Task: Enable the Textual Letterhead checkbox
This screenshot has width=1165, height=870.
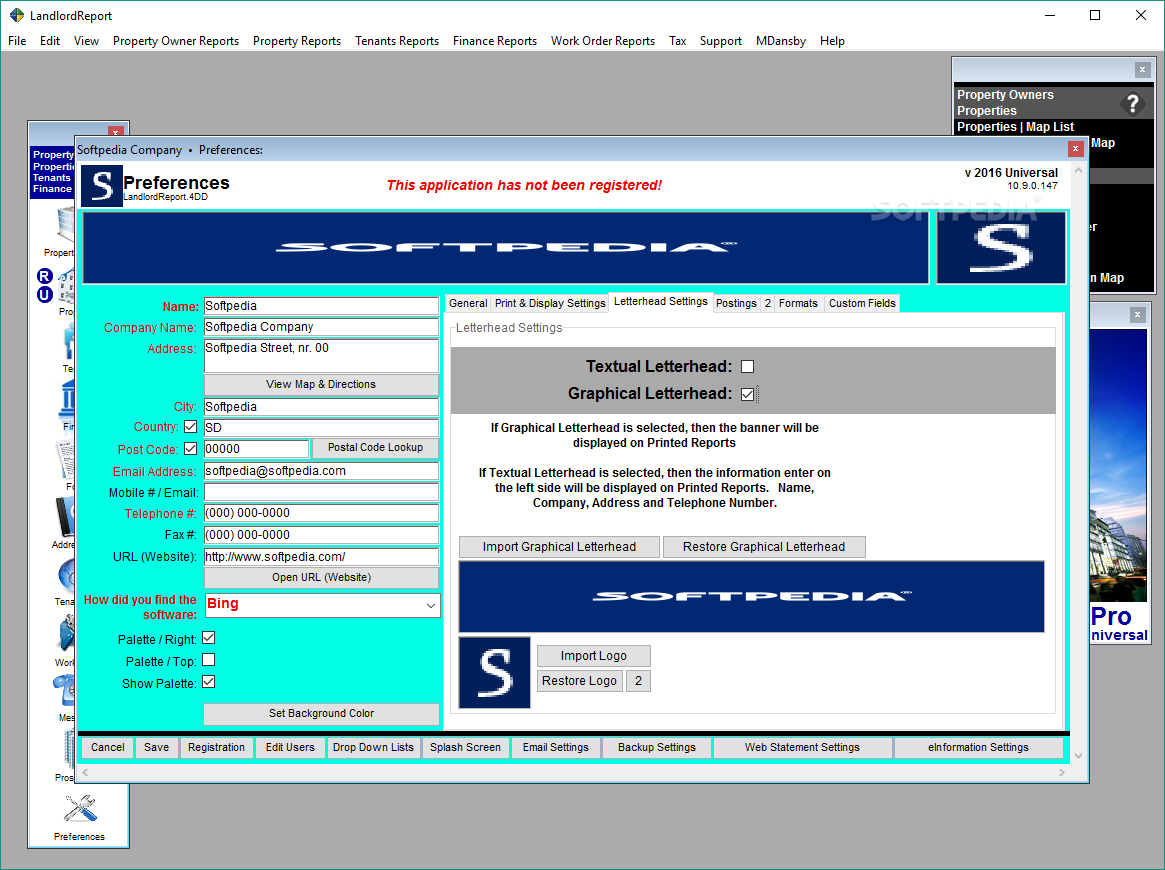Action: click(x=747, y=366)
